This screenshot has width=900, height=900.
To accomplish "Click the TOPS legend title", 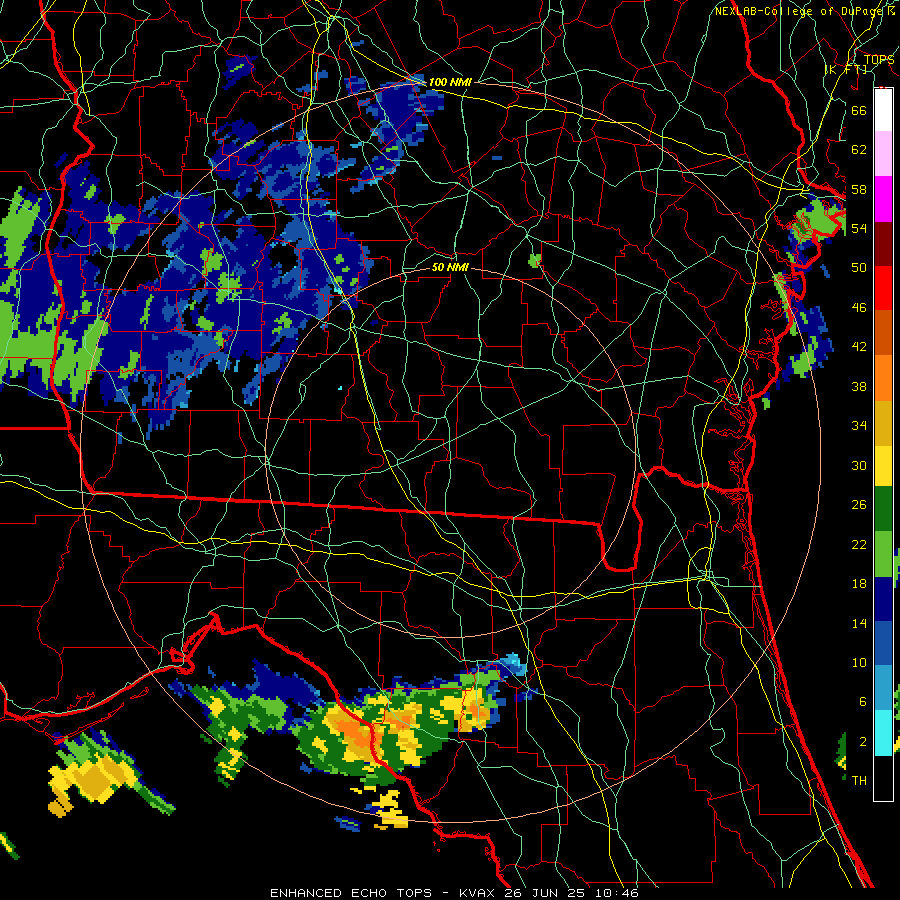I will (x=878, y=60).
